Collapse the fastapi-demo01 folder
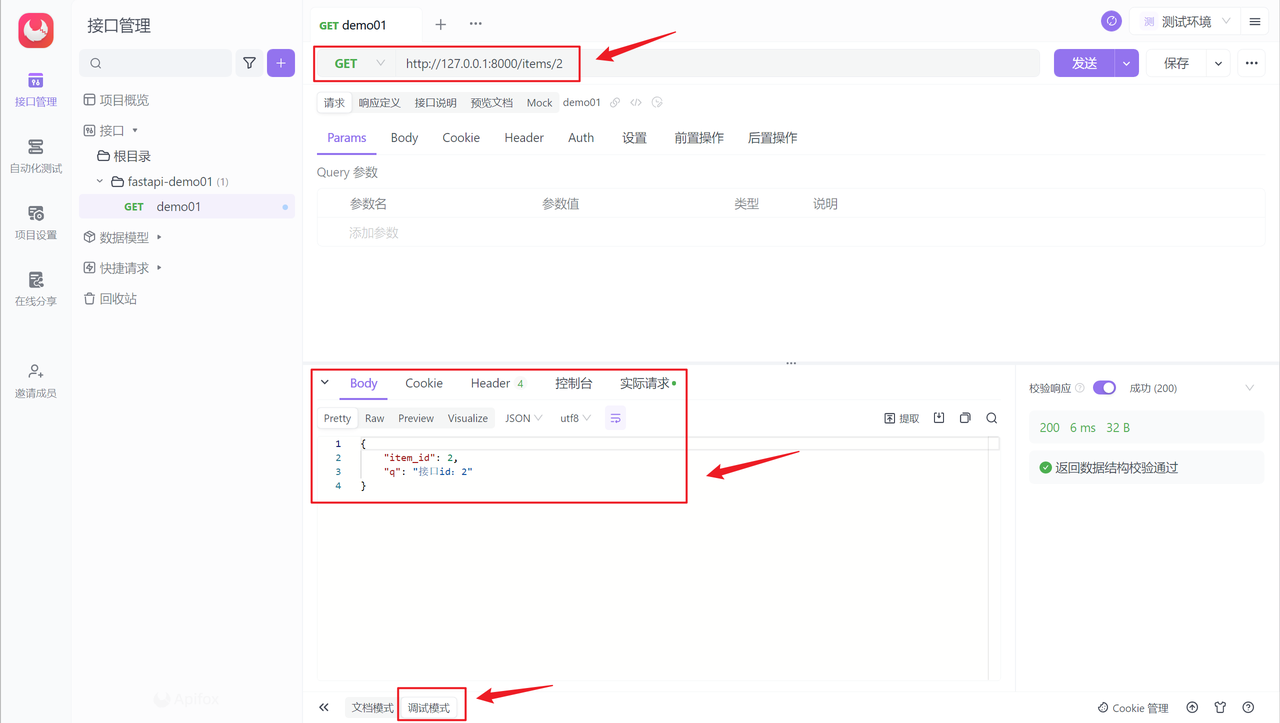This screenshot has width=1280, height=723. (x=101, y=181)
